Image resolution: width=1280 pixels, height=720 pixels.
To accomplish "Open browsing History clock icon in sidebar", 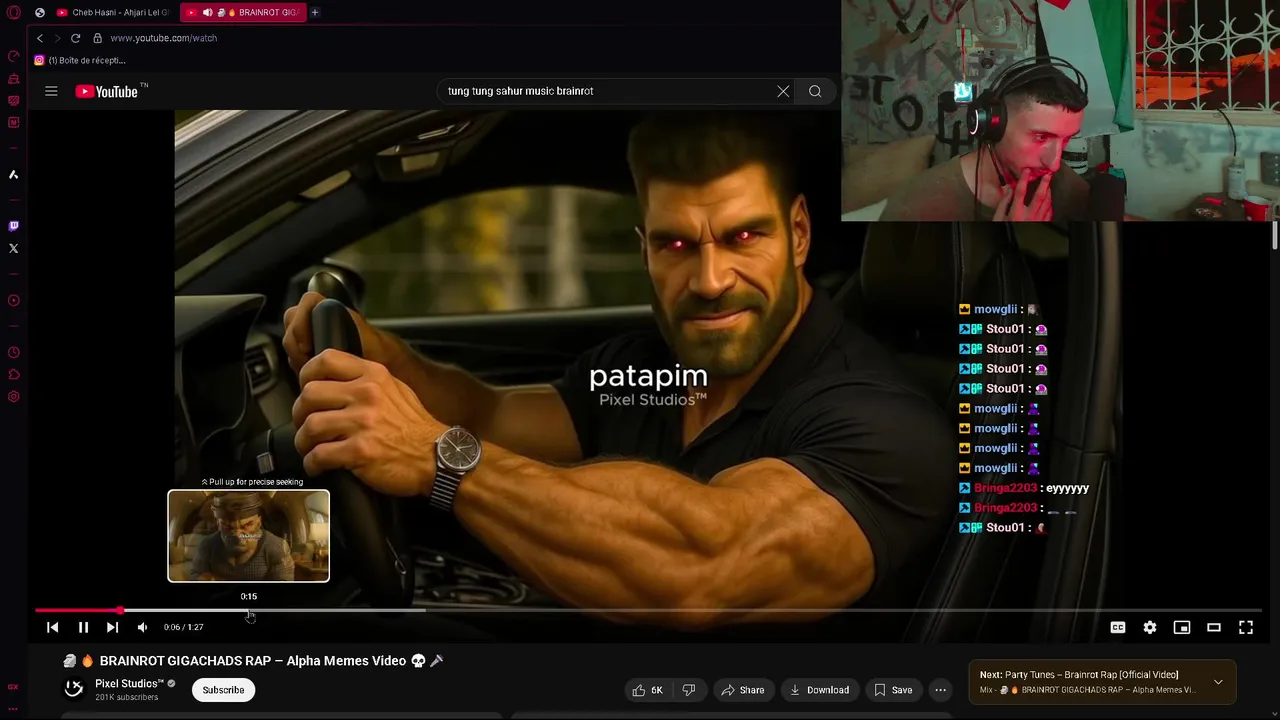I will [14, 353].
